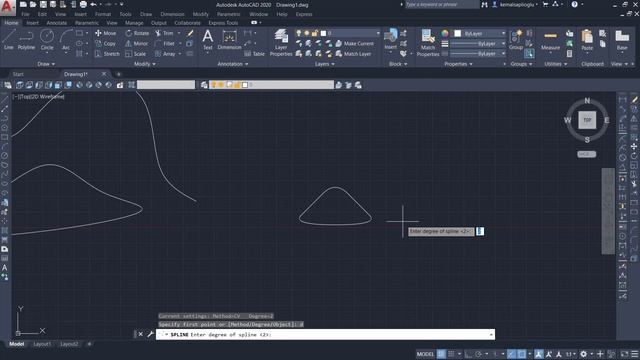This screenshot has width=640, height=360.
Task: Open the Annotate ribbon tab
Action: (56, 23)
